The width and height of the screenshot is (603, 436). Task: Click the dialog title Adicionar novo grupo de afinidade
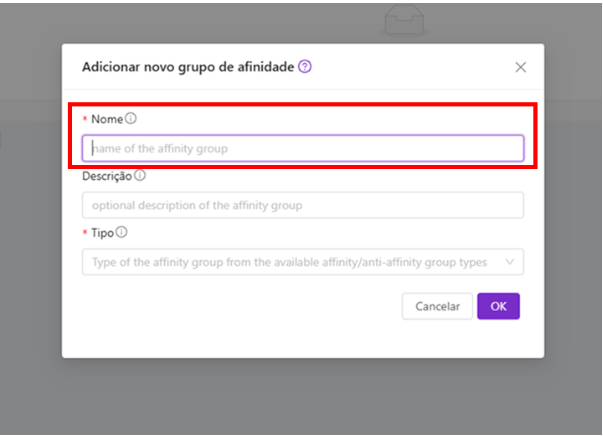[x=188, y=67]
